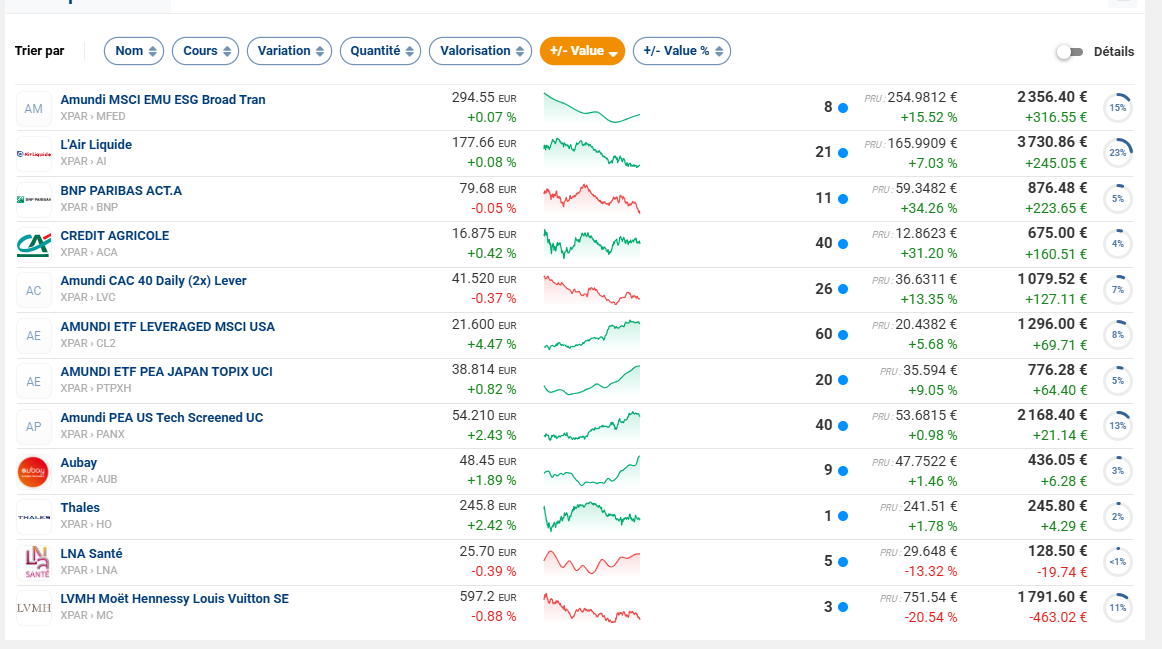Click the Amundi MSCI EMU ESG 'AM' logo icon
Image resolution: width=1162 pixels, height=649 pixels.
coord(33,108)
